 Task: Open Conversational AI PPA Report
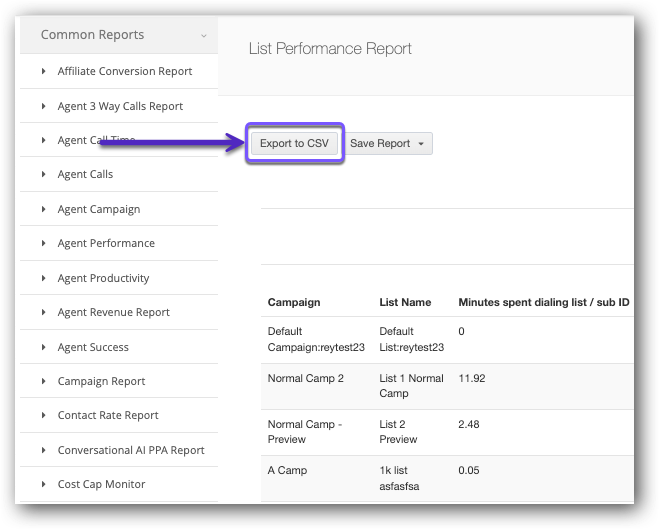pyautogui.click(x=131, y=450)
